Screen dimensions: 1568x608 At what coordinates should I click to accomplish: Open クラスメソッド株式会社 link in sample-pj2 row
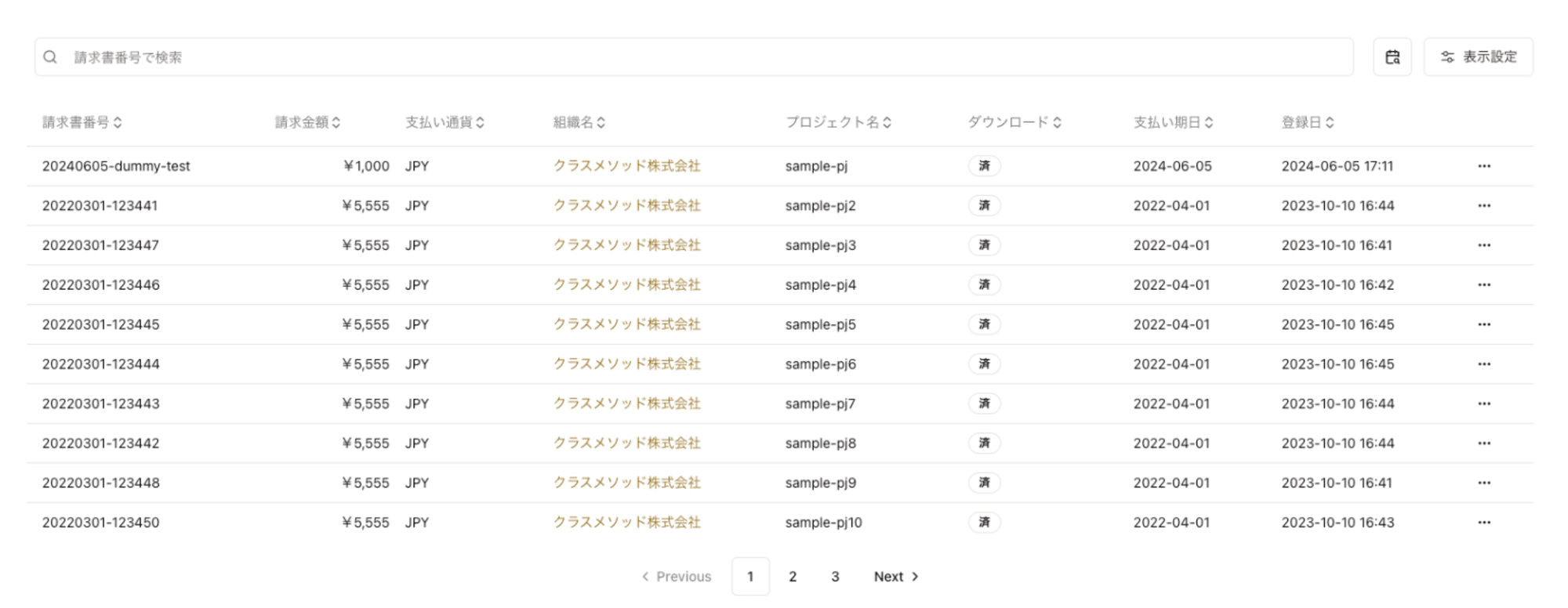click(x=626, y=206)
